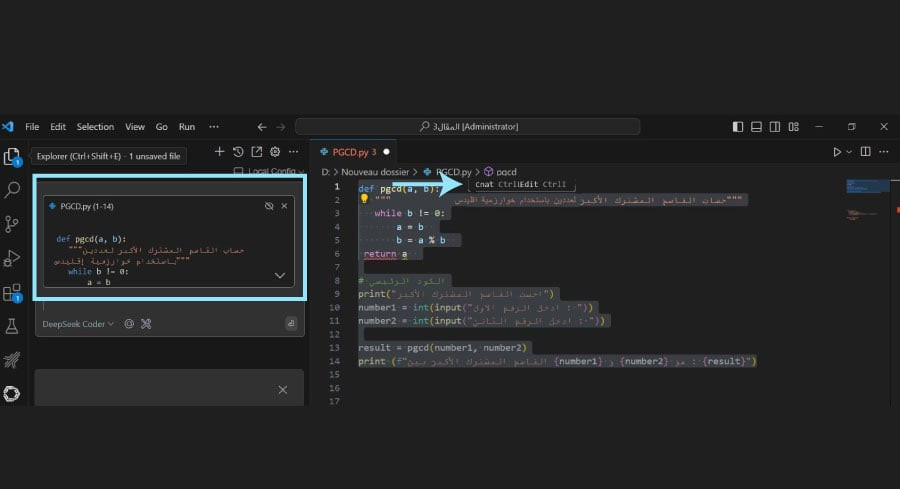Click the command center search box
This screenshot has height=489, width=900.
468,126
